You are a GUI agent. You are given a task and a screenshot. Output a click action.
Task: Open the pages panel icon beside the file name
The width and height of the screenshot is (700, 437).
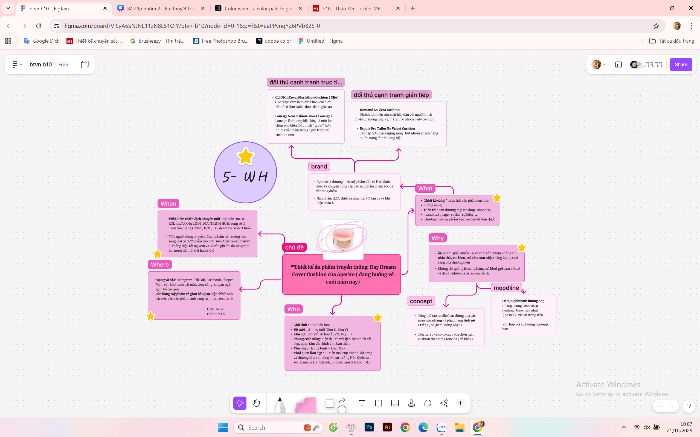click(x=84, y=65)
